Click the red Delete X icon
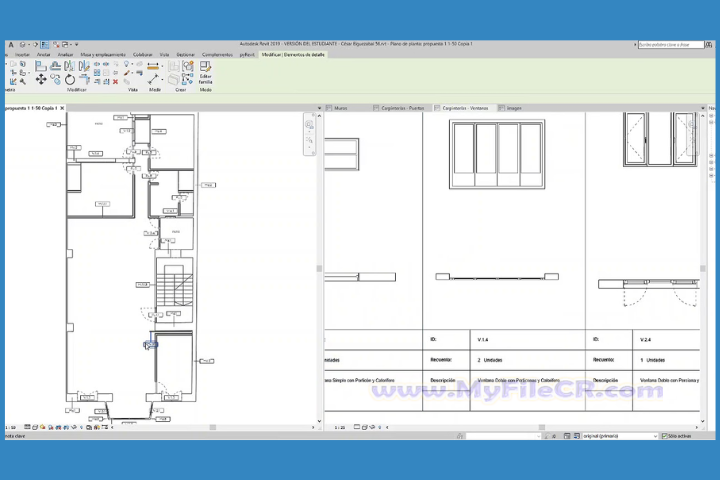The width and height of the screenshot is (720, 480). point(115,82)
